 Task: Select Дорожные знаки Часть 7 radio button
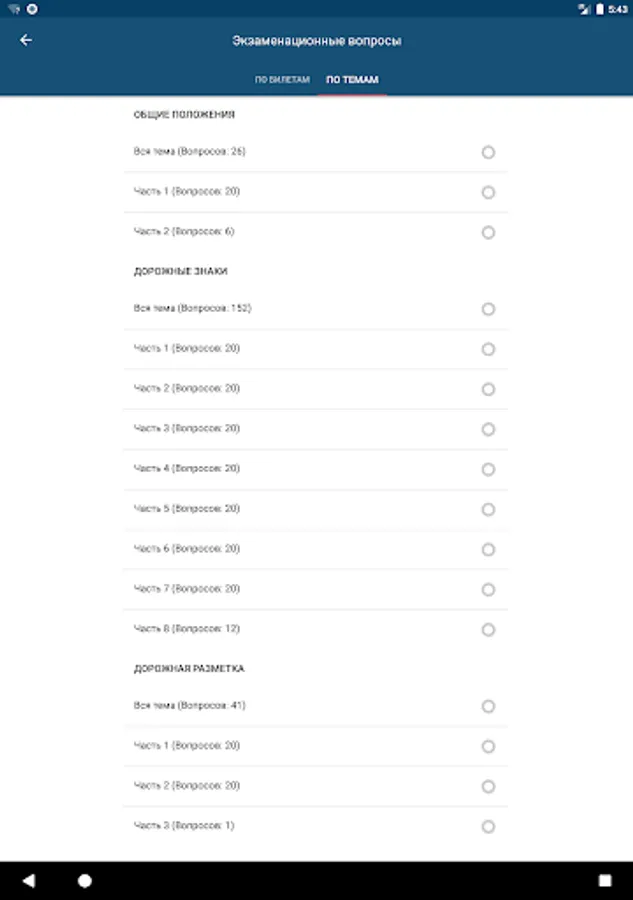(x=488, y=589)
